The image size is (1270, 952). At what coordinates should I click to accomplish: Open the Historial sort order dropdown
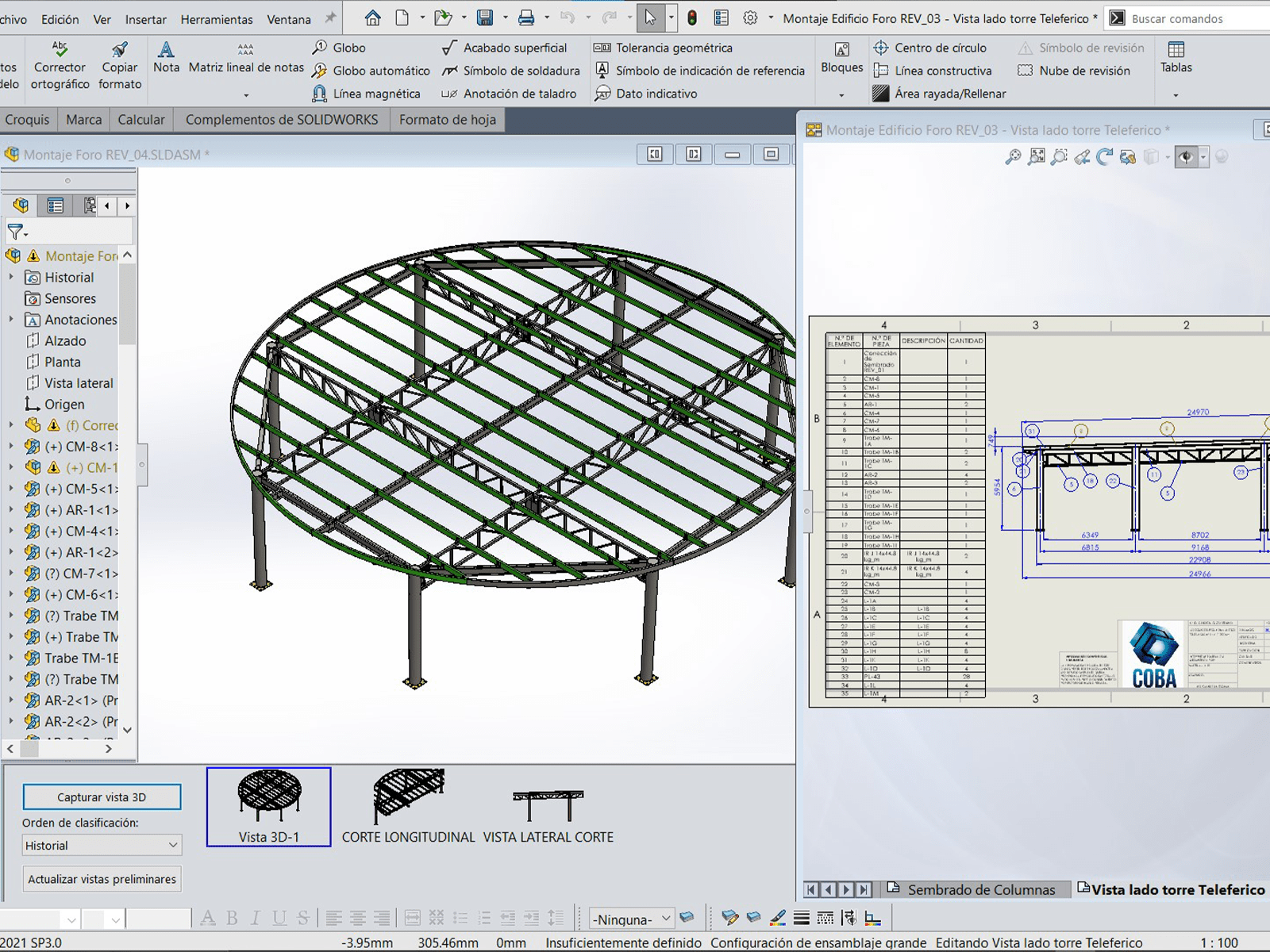point(102,846)
